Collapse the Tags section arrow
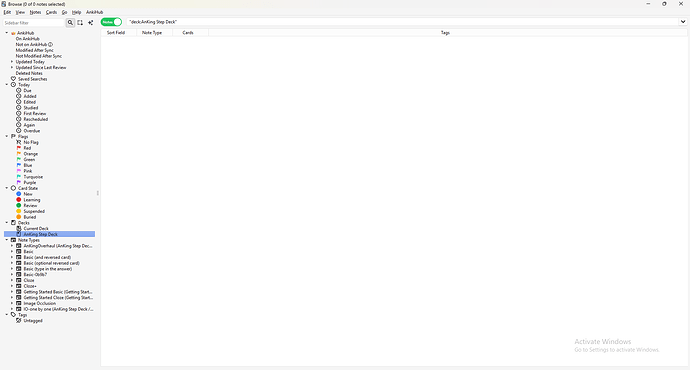This screenshot has height=370, width=690. click(7, 315)
